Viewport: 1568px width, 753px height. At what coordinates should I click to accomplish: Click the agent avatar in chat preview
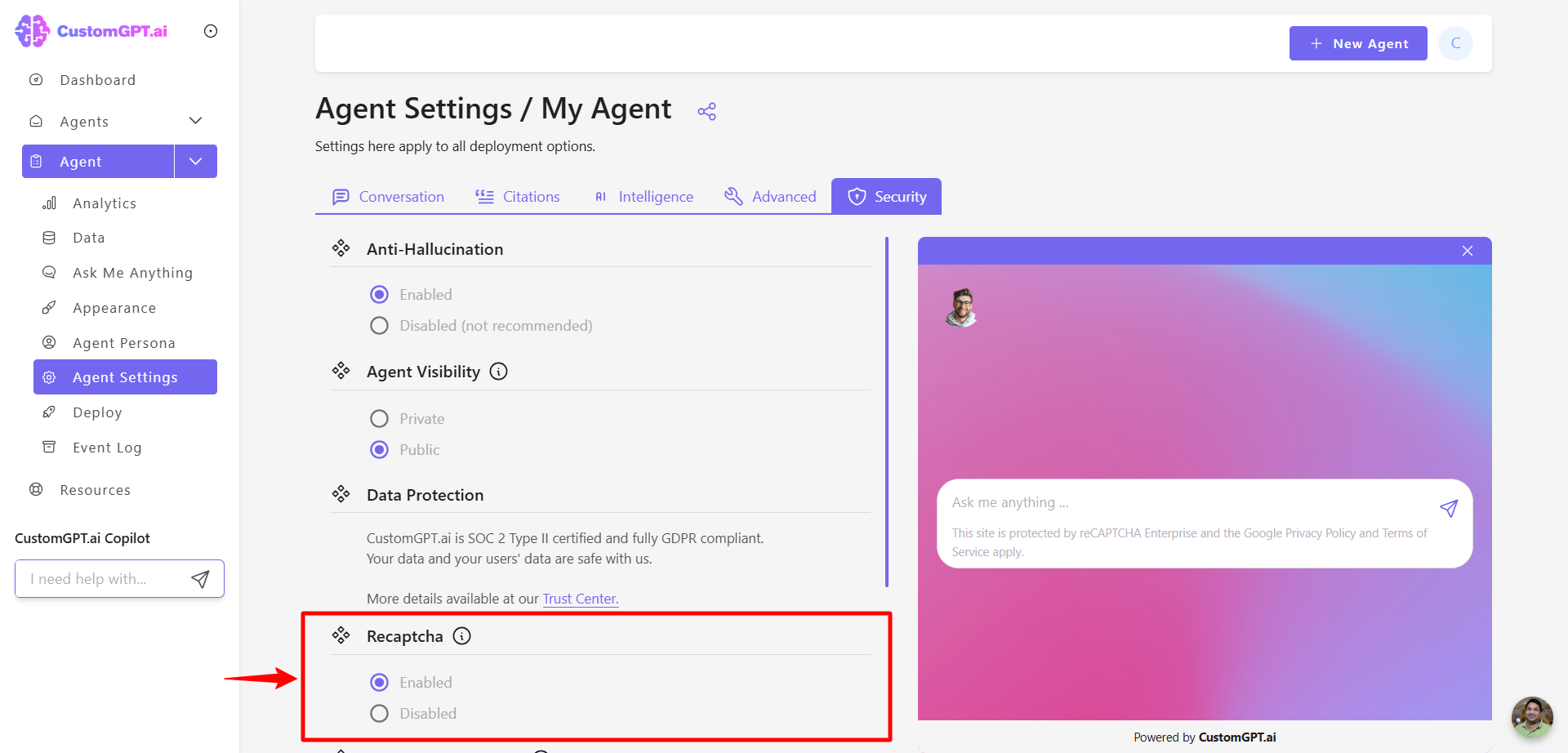coord(962,308)
